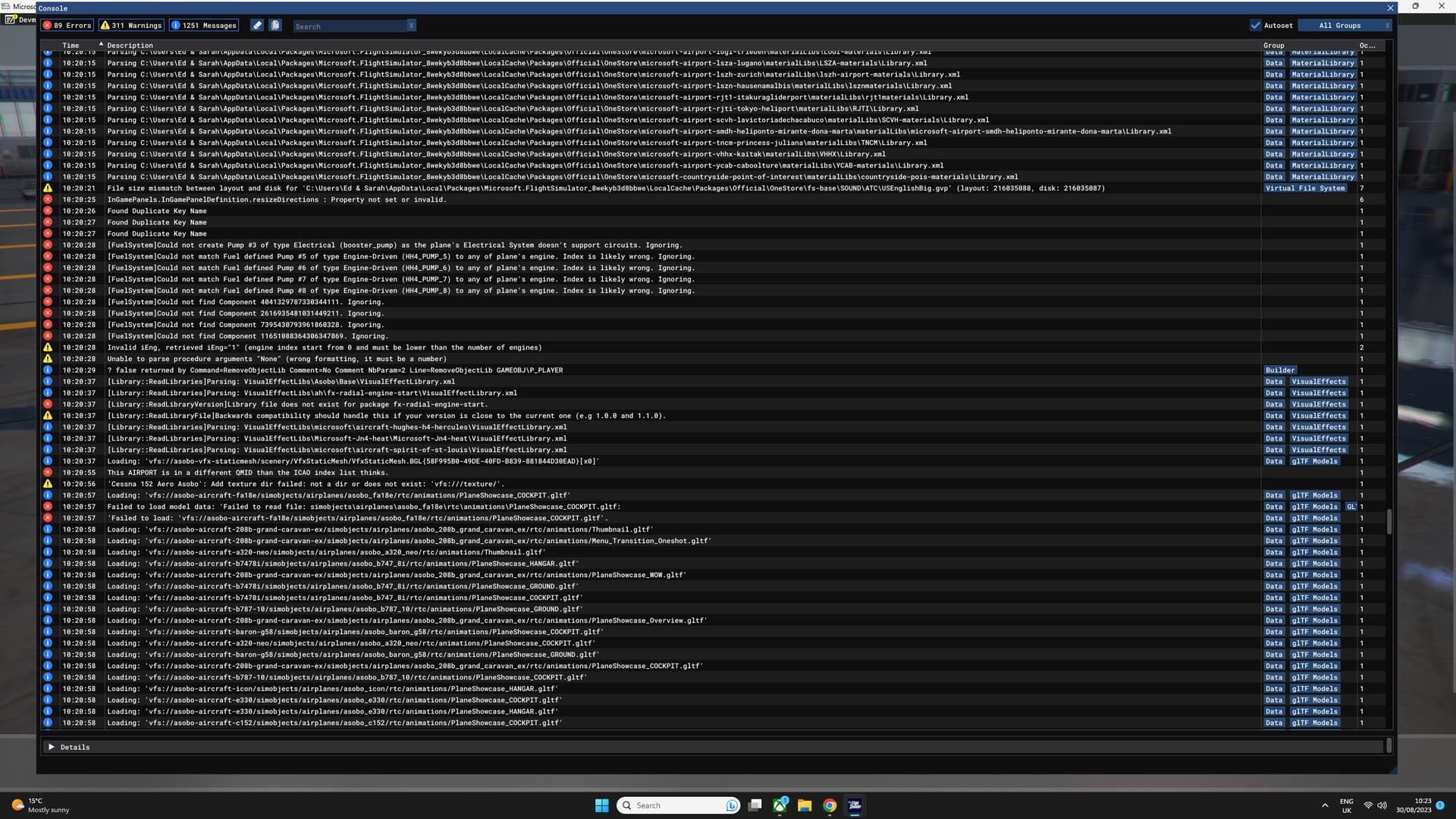The image size is (1456, 819).
Task: Select the 'File size mismatch between layout' warning row
Action: click(713, 188)
